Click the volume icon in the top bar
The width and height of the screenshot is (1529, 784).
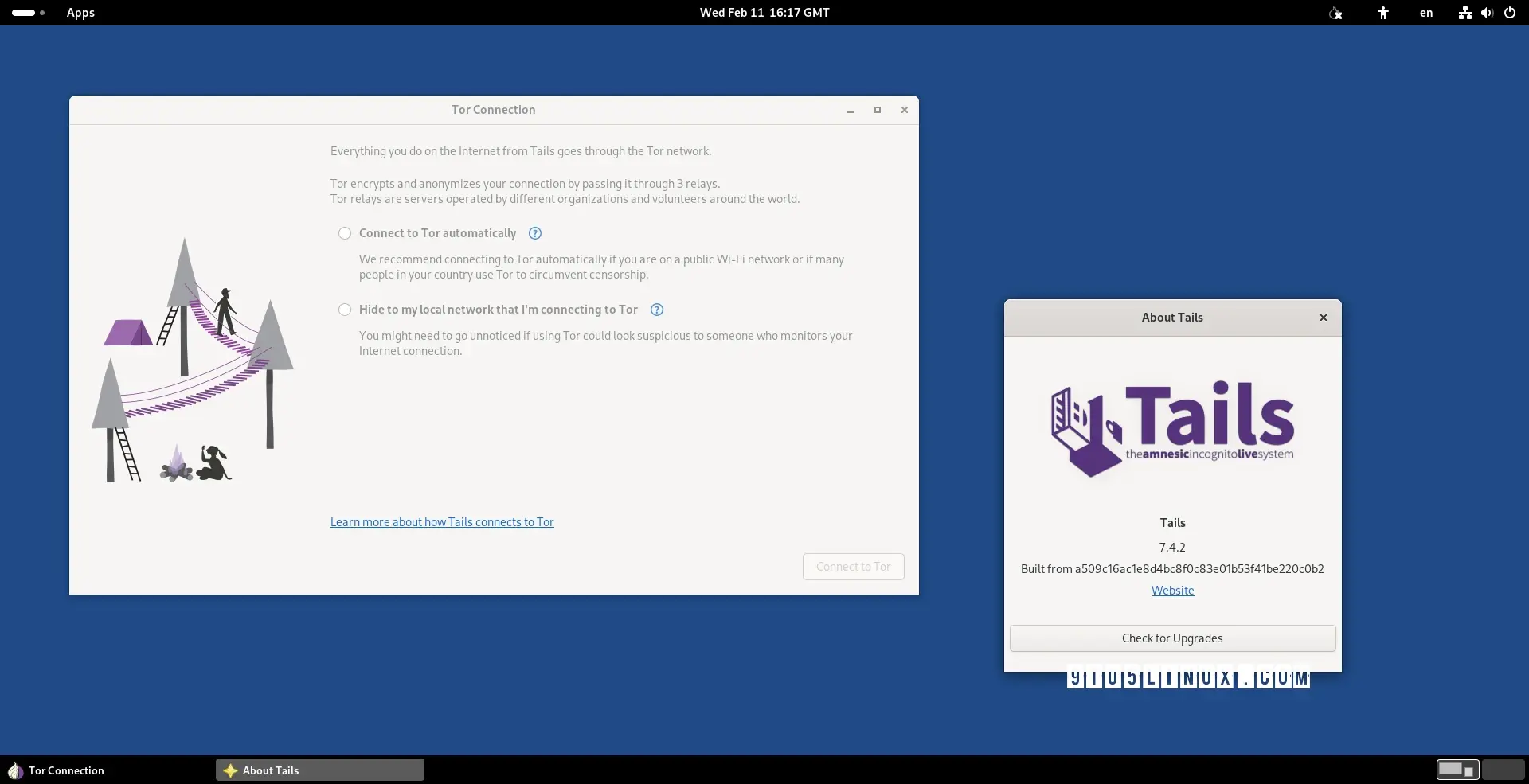point(1488,13)
